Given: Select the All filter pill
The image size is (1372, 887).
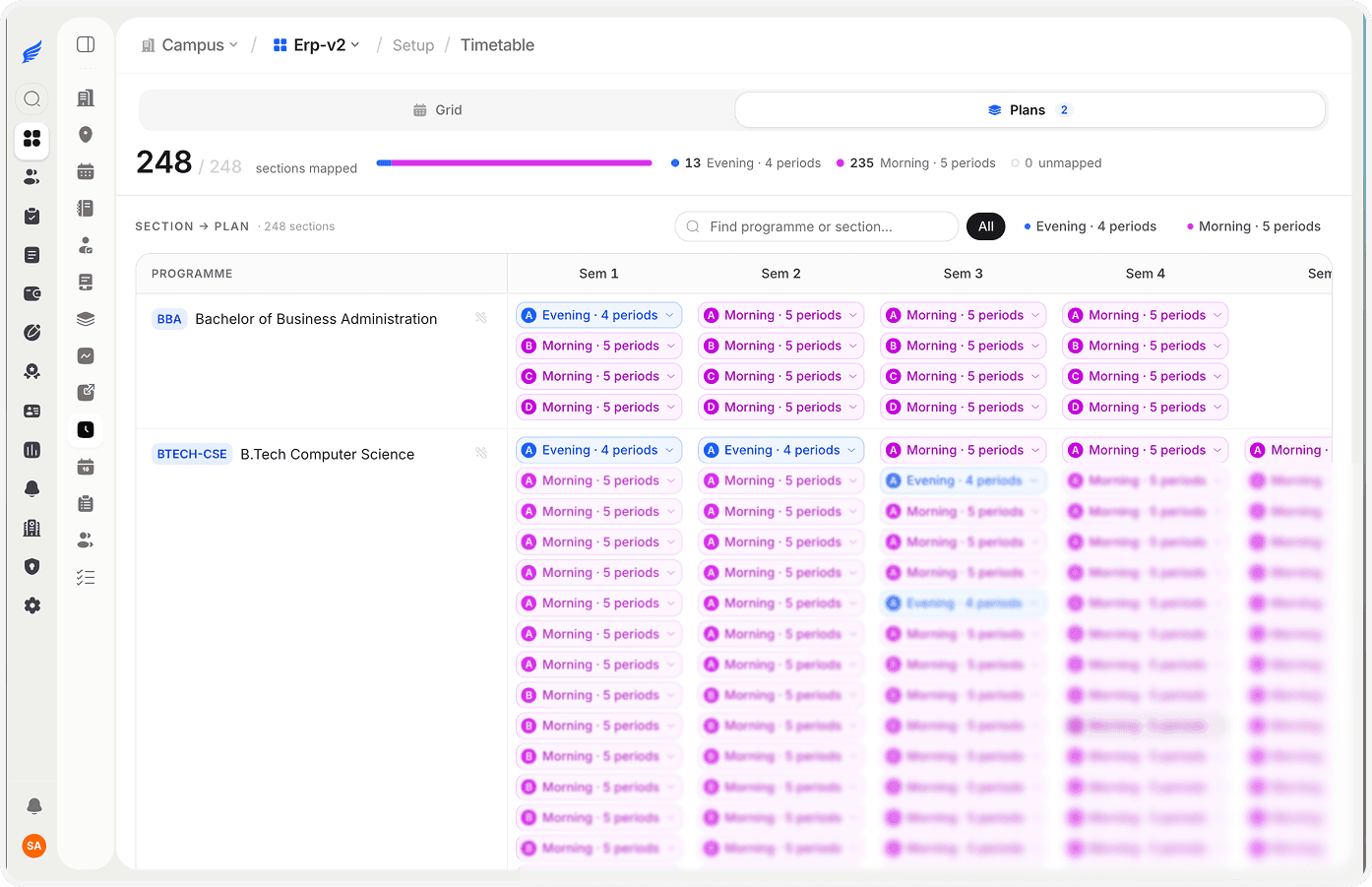Looking at the screenshot, I should point(986,226).
